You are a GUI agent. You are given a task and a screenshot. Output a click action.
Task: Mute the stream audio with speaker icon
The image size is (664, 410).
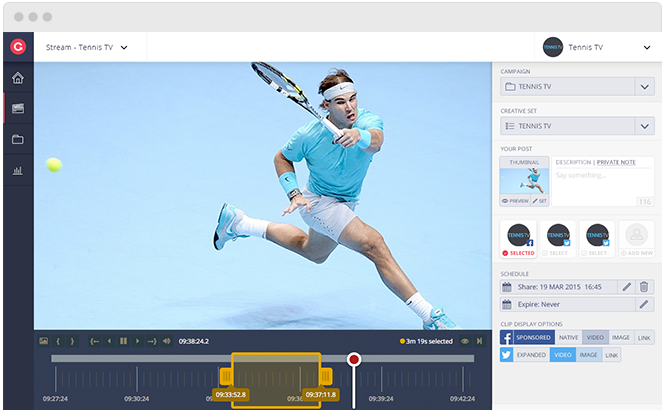click(166, 341)
